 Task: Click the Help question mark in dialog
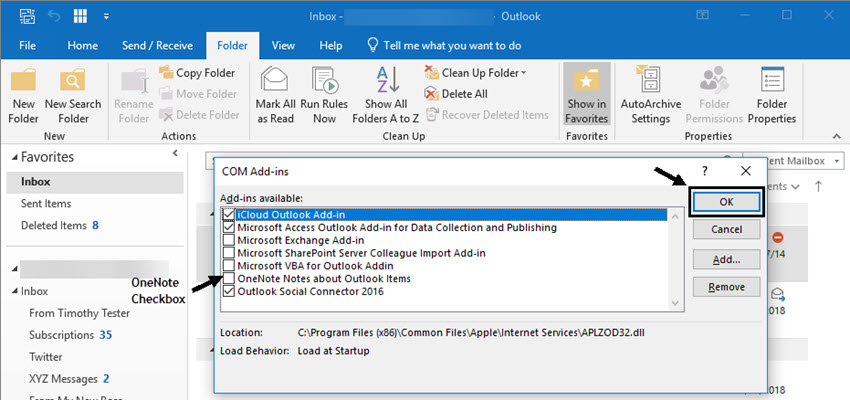click(705, 171)
